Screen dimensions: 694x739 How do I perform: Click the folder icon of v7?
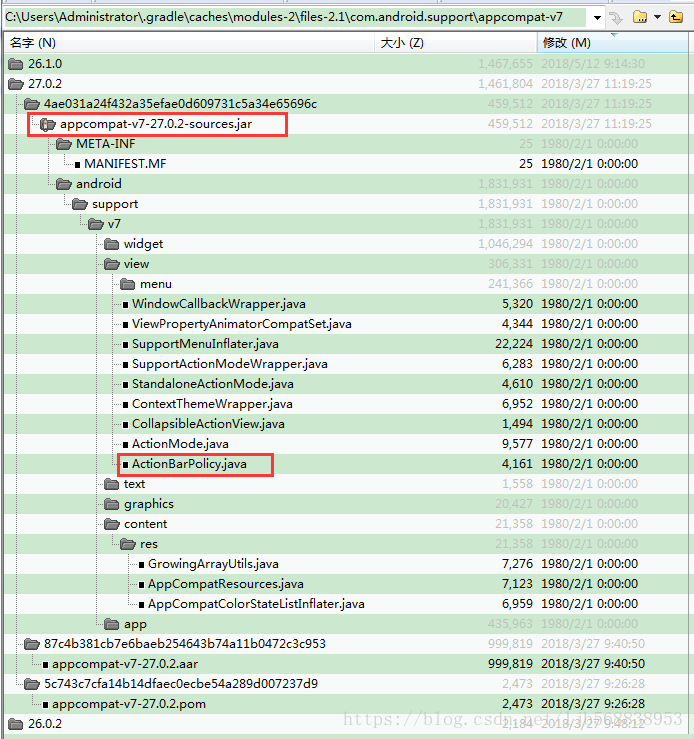coord(96,224)
